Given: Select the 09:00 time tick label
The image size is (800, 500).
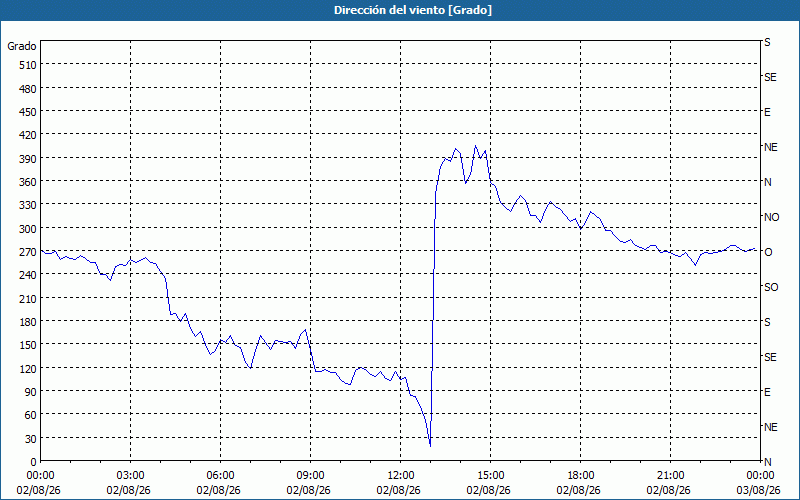Looking at the screenshot, I should tap(311, 476).
